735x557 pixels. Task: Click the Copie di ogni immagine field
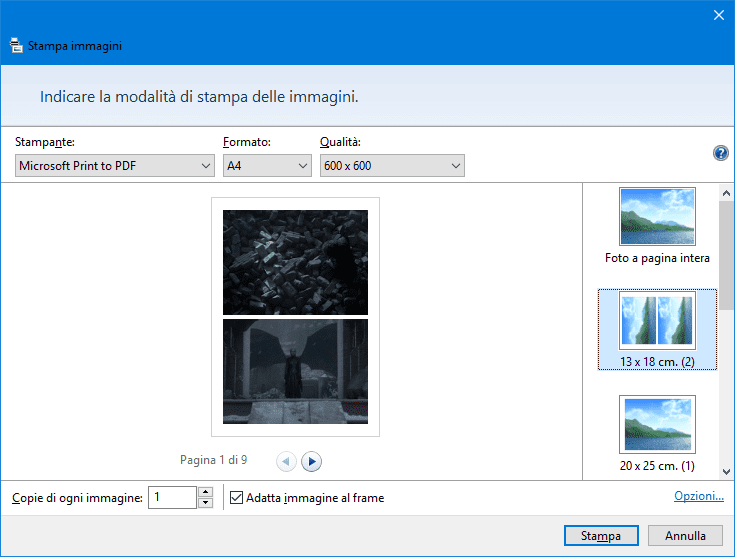coord(172,497)
